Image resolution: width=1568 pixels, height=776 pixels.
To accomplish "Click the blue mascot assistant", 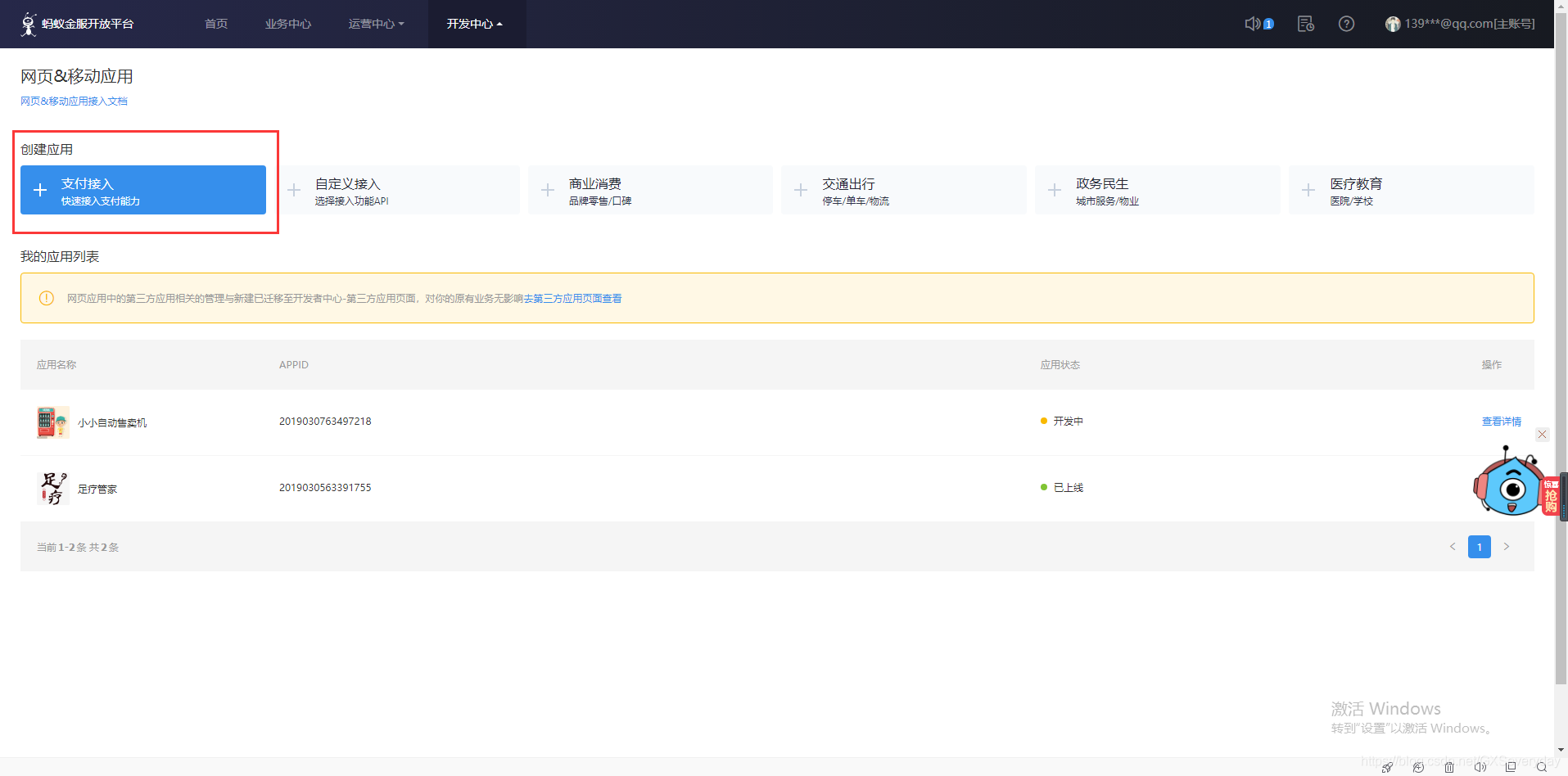I will 1509,483.
